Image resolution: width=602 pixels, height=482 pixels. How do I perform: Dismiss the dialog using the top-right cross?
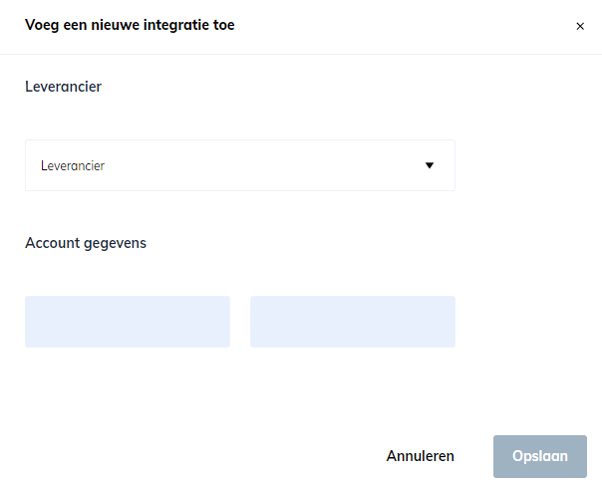[580, 27]
